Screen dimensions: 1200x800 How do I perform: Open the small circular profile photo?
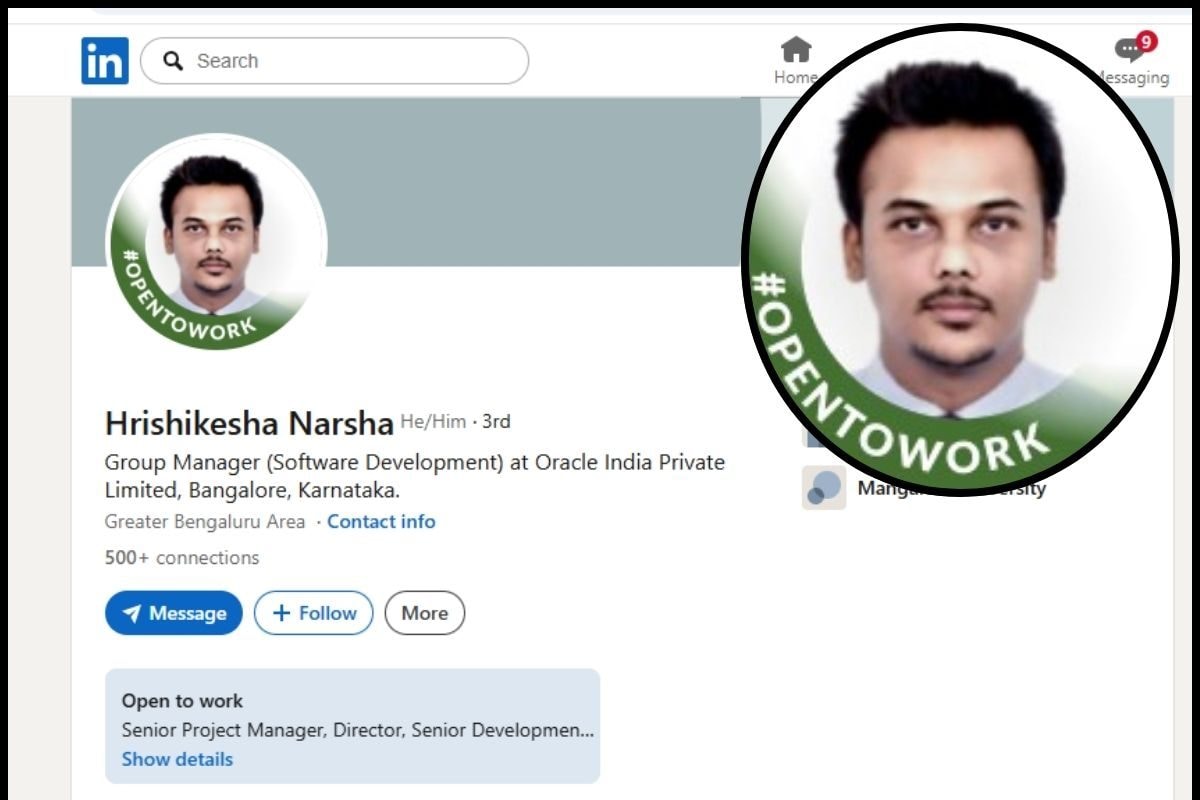[215, 243]
